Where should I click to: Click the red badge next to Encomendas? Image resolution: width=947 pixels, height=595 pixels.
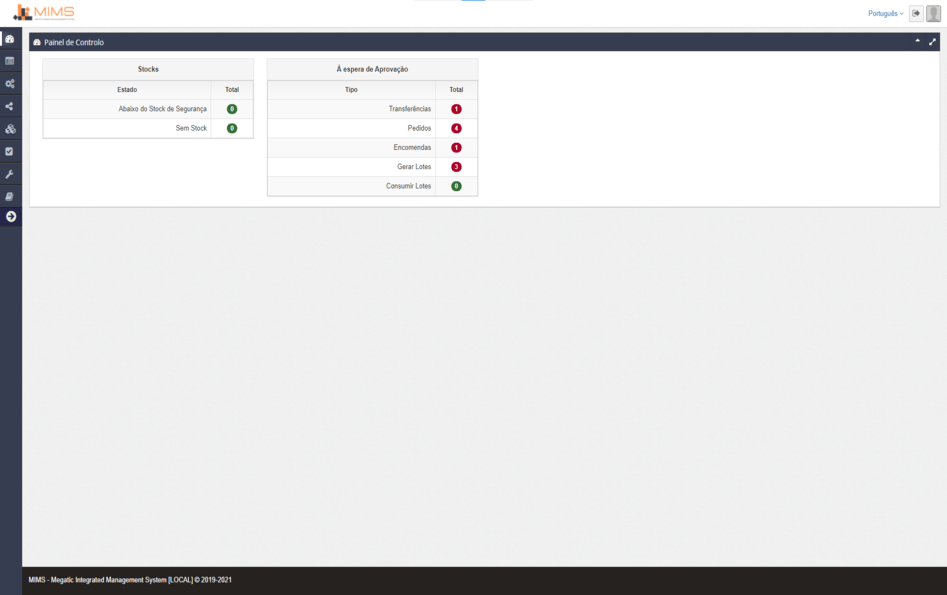point(456,147)
